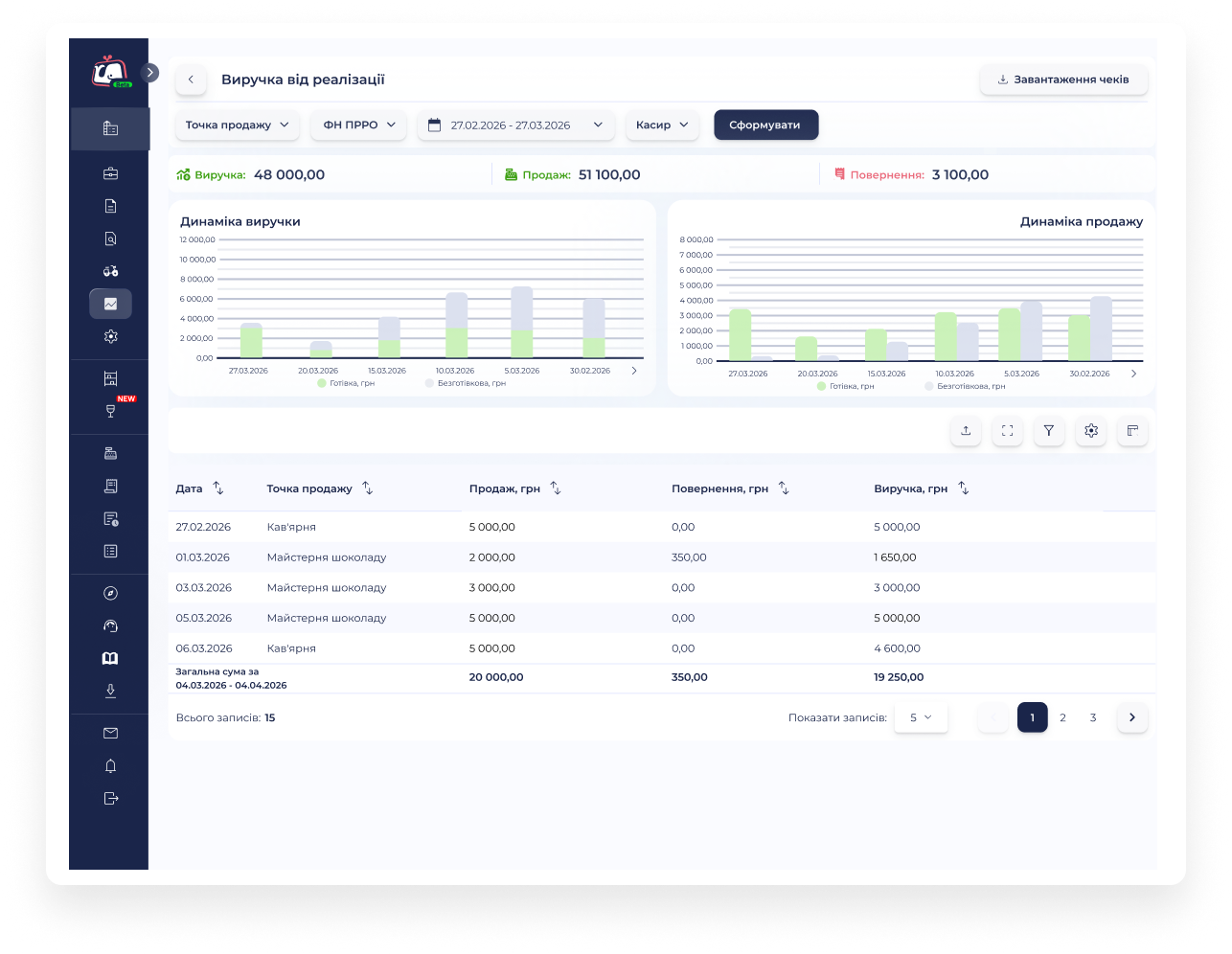Image resolution: width=1232 pixels, height=954 pixels.
Task: Toggle Готівка legend in the Динаміка продажу chart
Action: pos(846,386)
